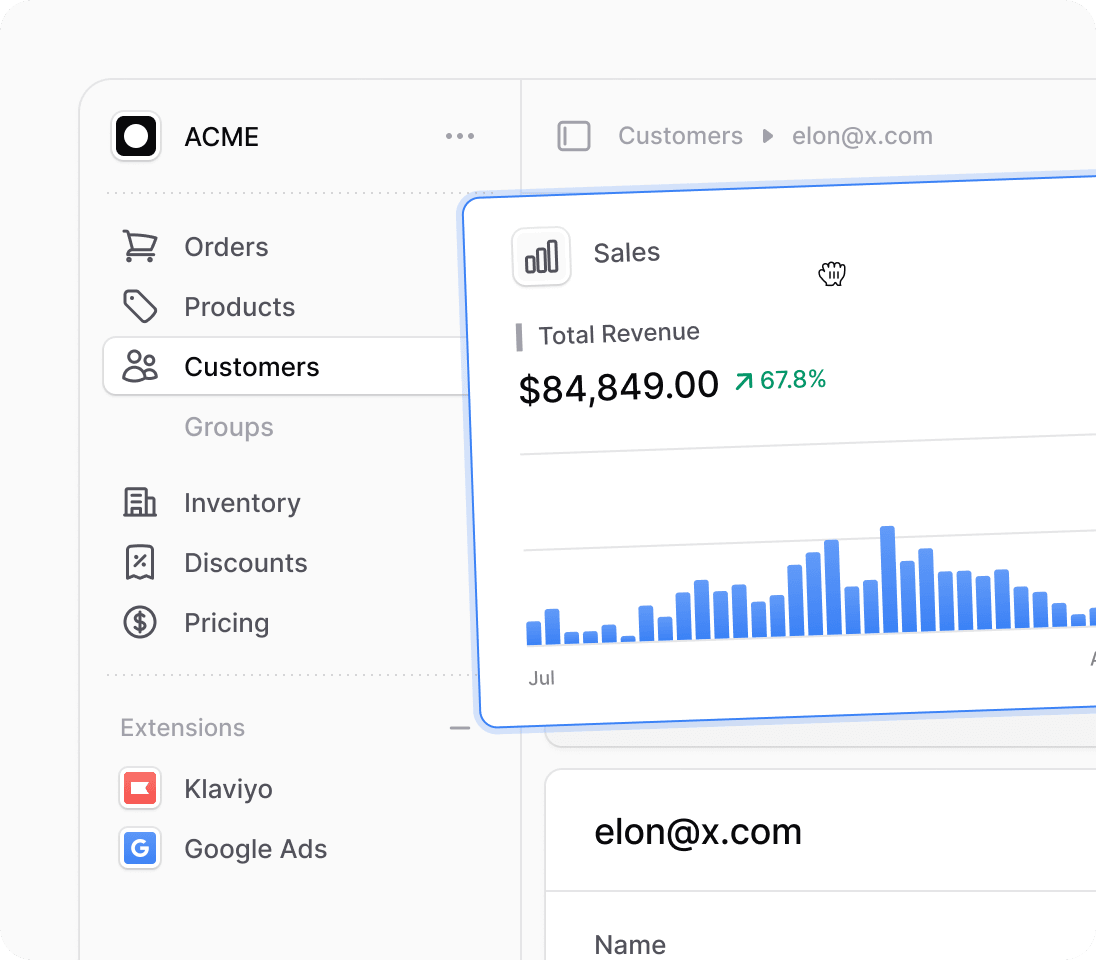Viewport: 1096px width, 960px height.
Task: Click the Customers breadcrumb link
Action: (680, 136)
